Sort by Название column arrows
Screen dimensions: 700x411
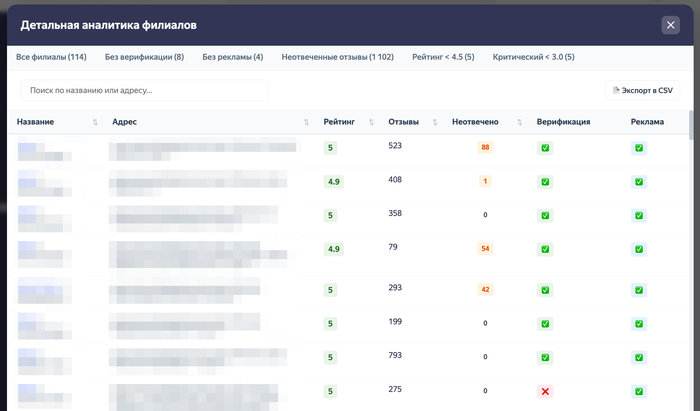pyautogui.click(x=95, y=123)
